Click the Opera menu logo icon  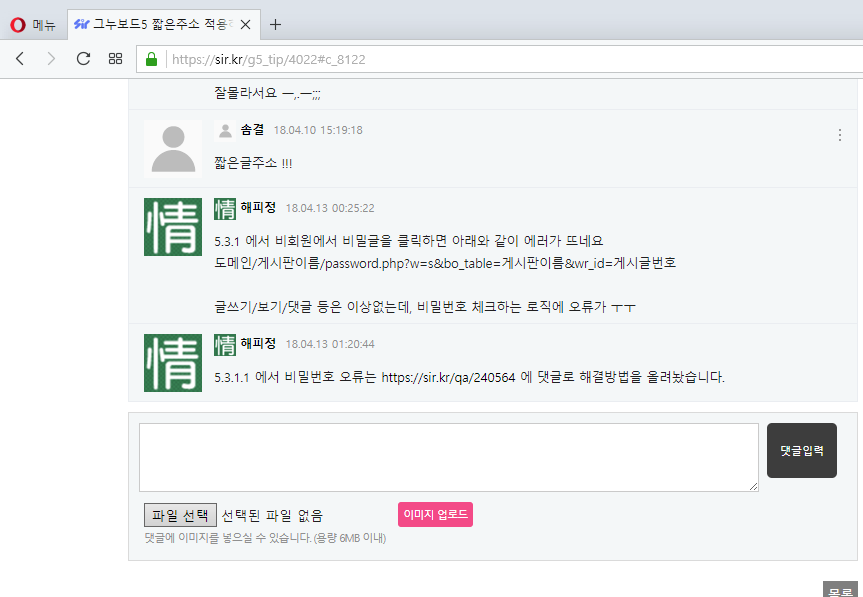(x=18, y=25)
